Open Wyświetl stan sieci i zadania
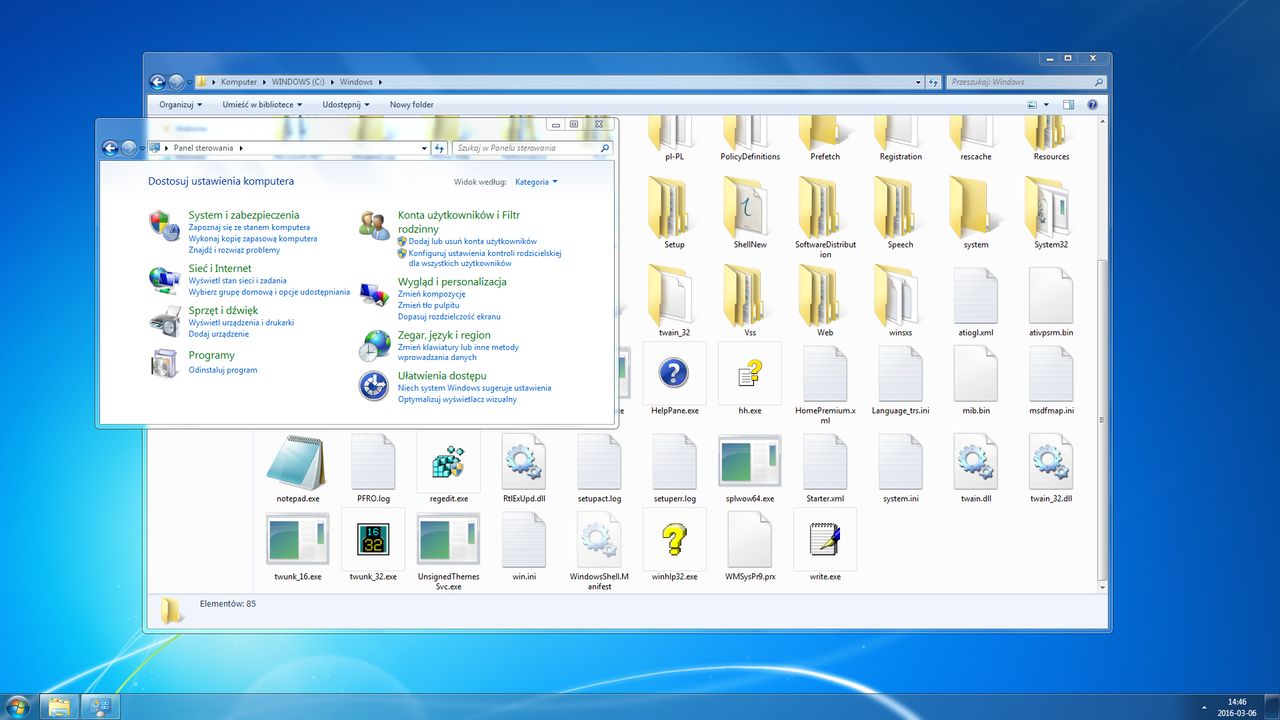This screenshot has width=1280, height=720. [x=238, y=281]
